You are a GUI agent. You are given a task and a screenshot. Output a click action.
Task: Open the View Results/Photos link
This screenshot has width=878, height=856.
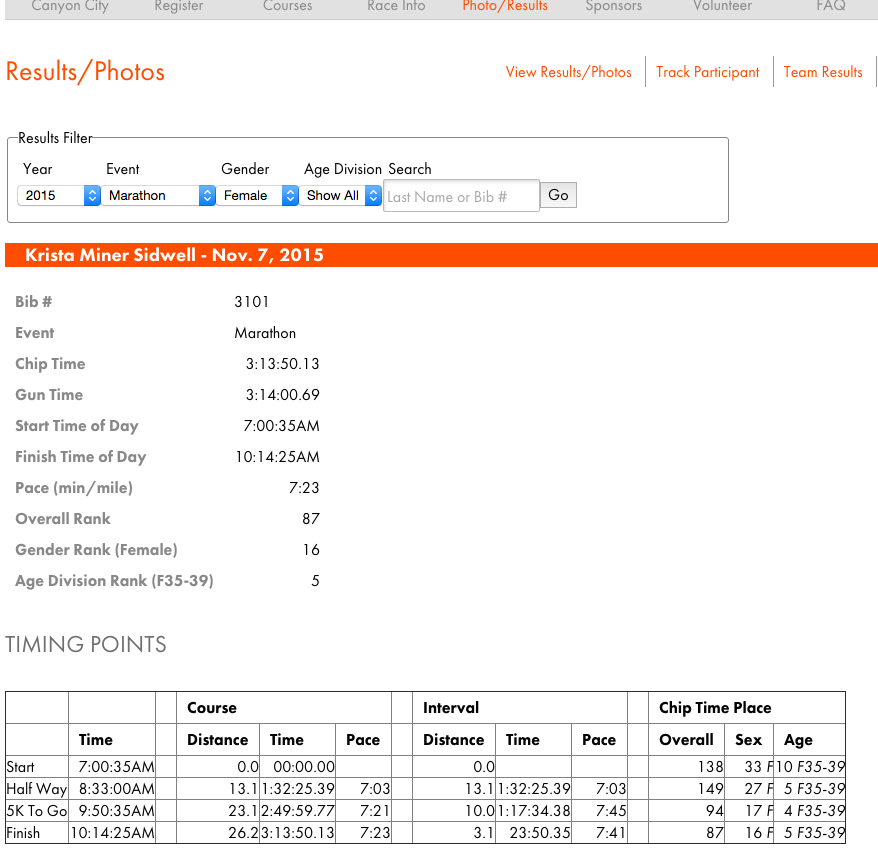tap(568, 72)
